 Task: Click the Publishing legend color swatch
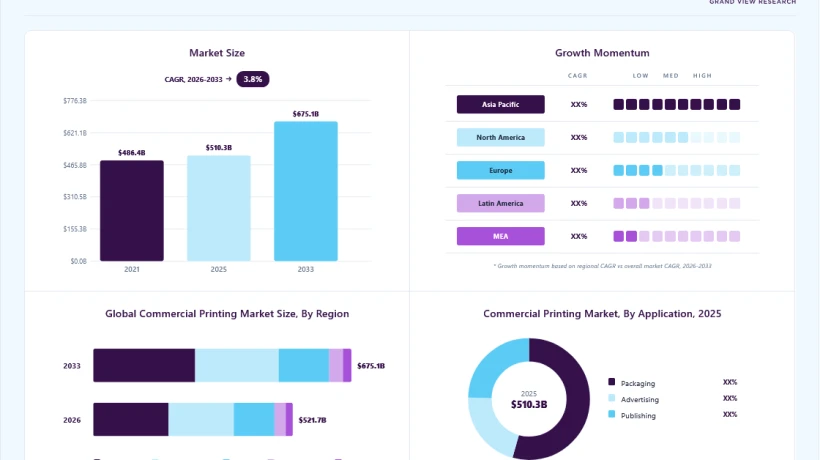611,415
